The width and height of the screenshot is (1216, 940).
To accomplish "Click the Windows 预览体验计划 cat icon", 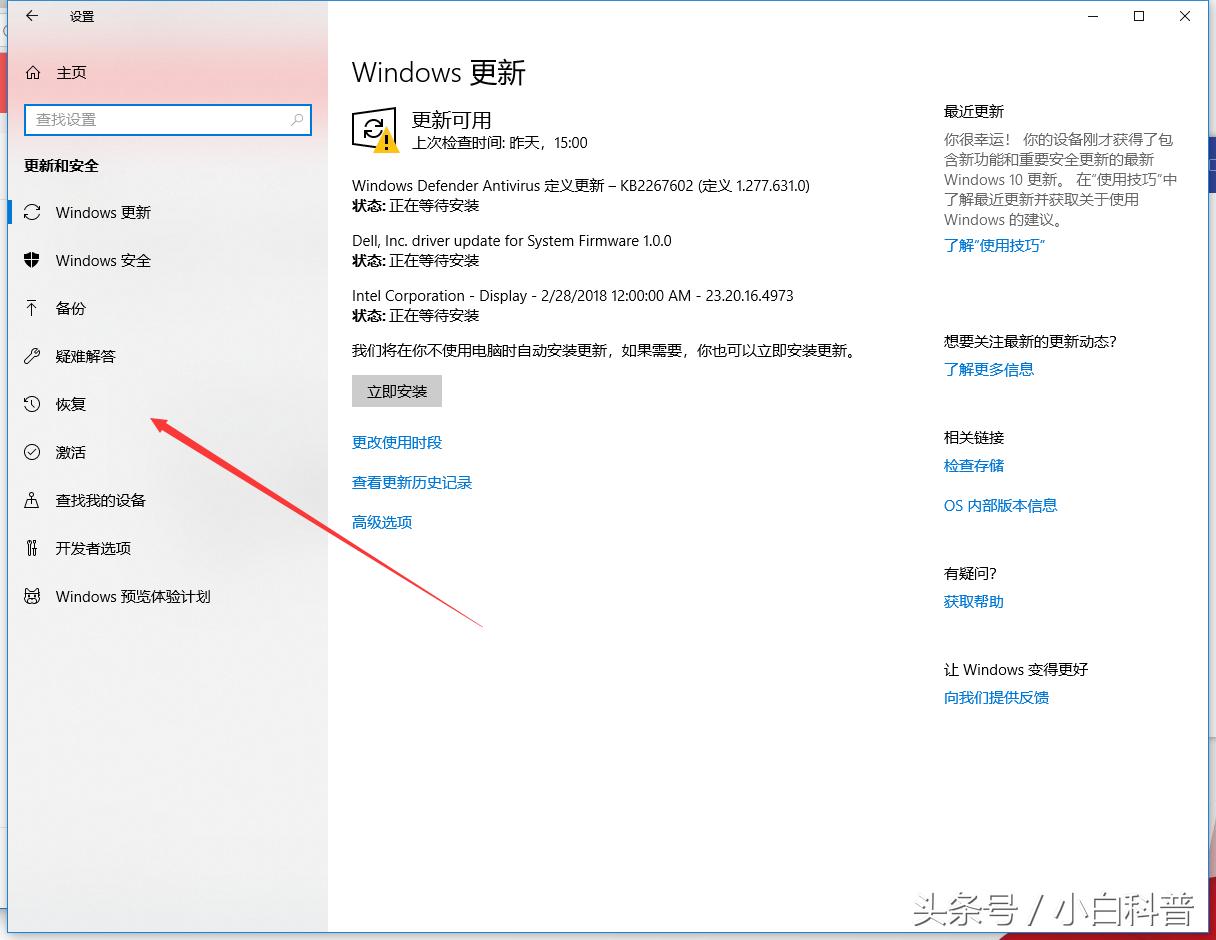I will coord(32,596).
